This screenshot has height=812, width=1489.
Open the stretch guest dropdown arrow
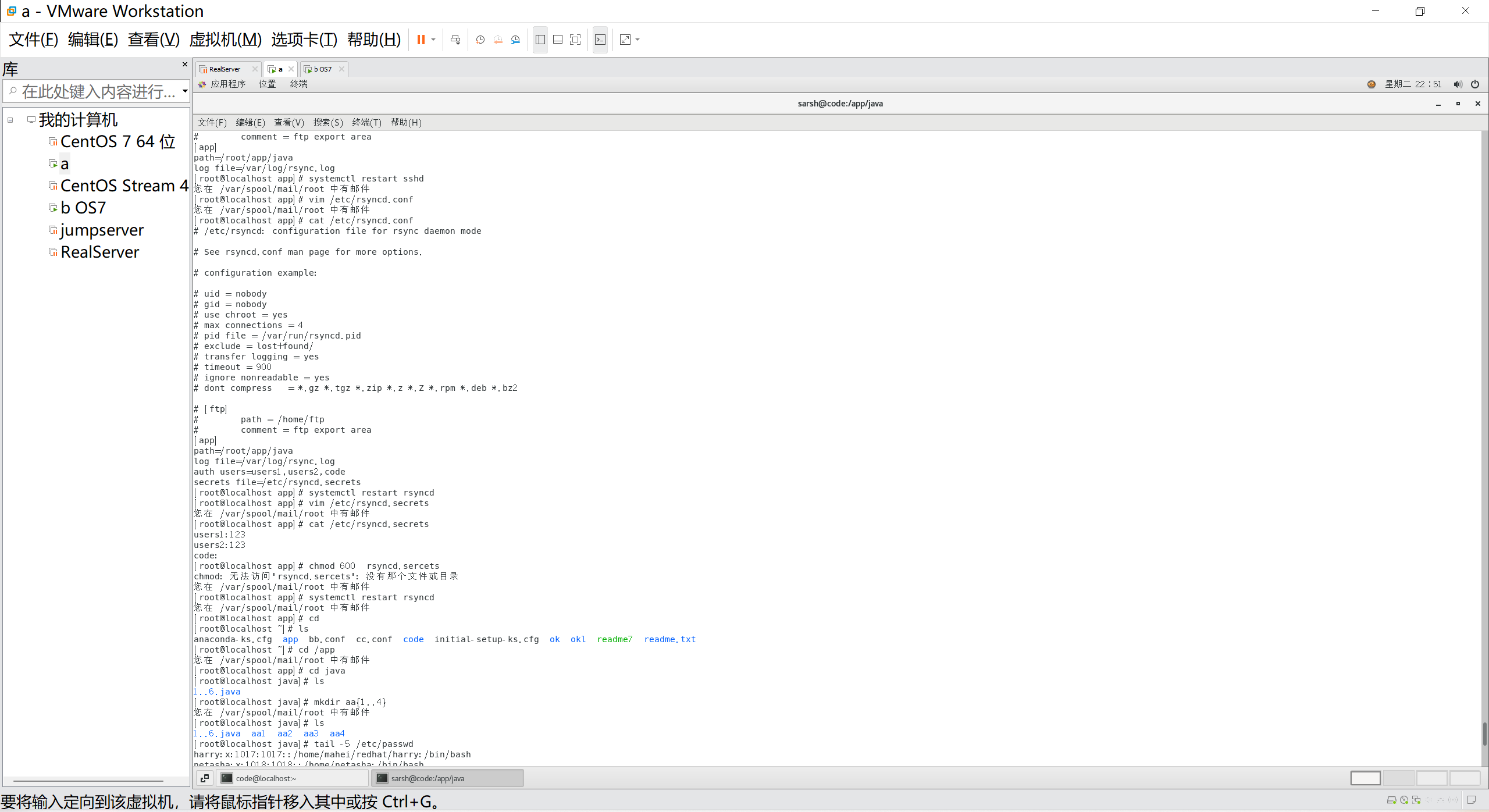(x=637, y=40)
